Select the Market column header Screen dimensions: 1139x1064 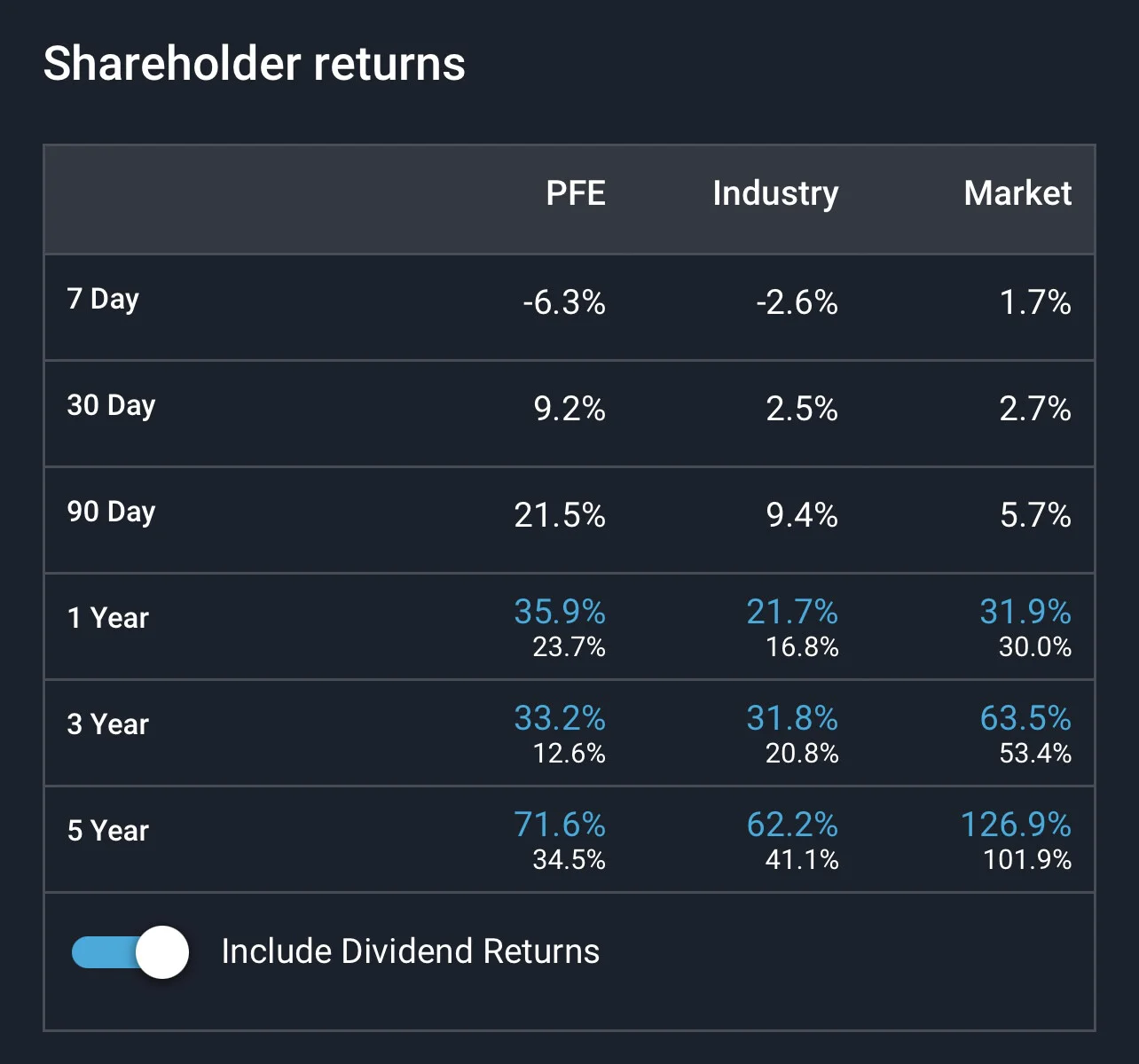(x=1017, y=193)
